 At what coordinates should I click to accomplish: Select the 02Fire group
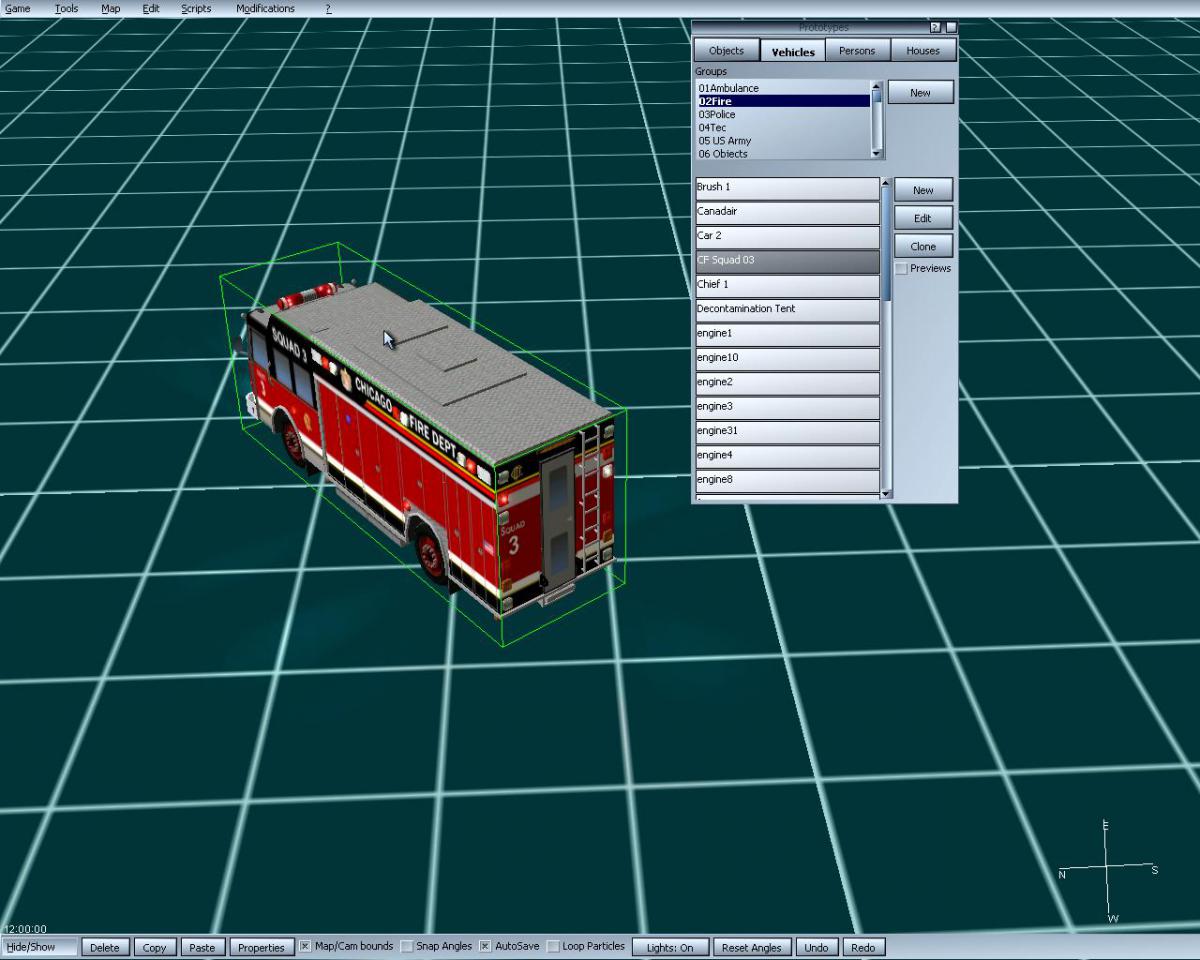784,101
